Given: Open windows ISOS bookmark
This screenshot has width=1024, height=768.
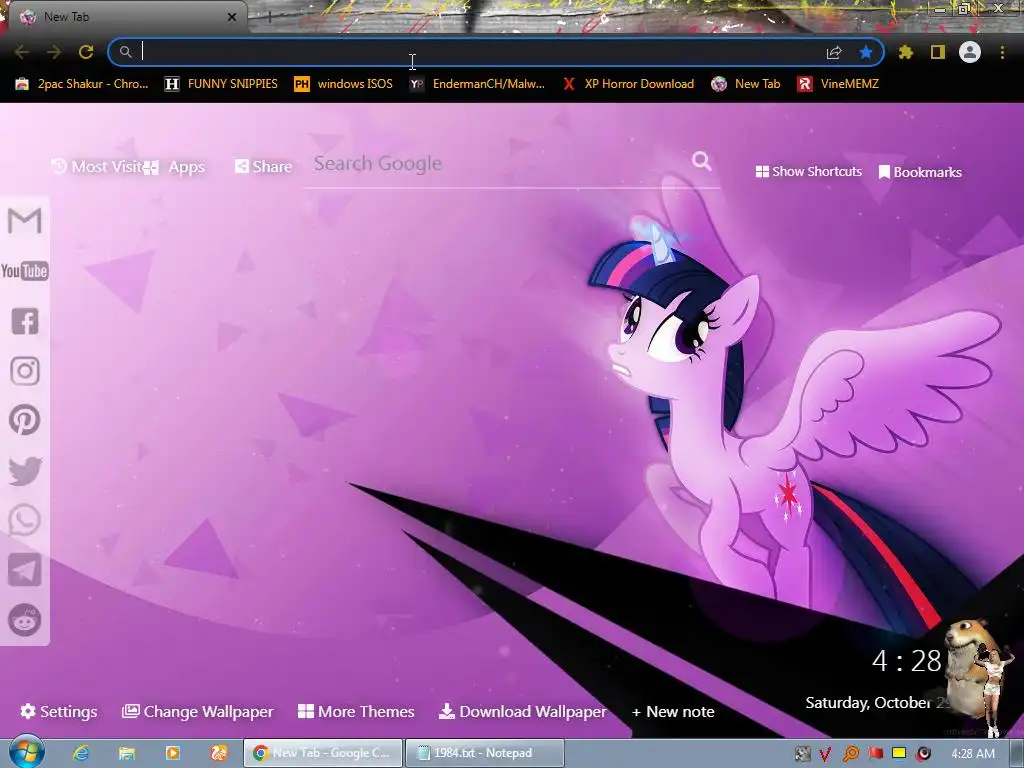Looking at the screenshot, I should (x=344, y=84).
